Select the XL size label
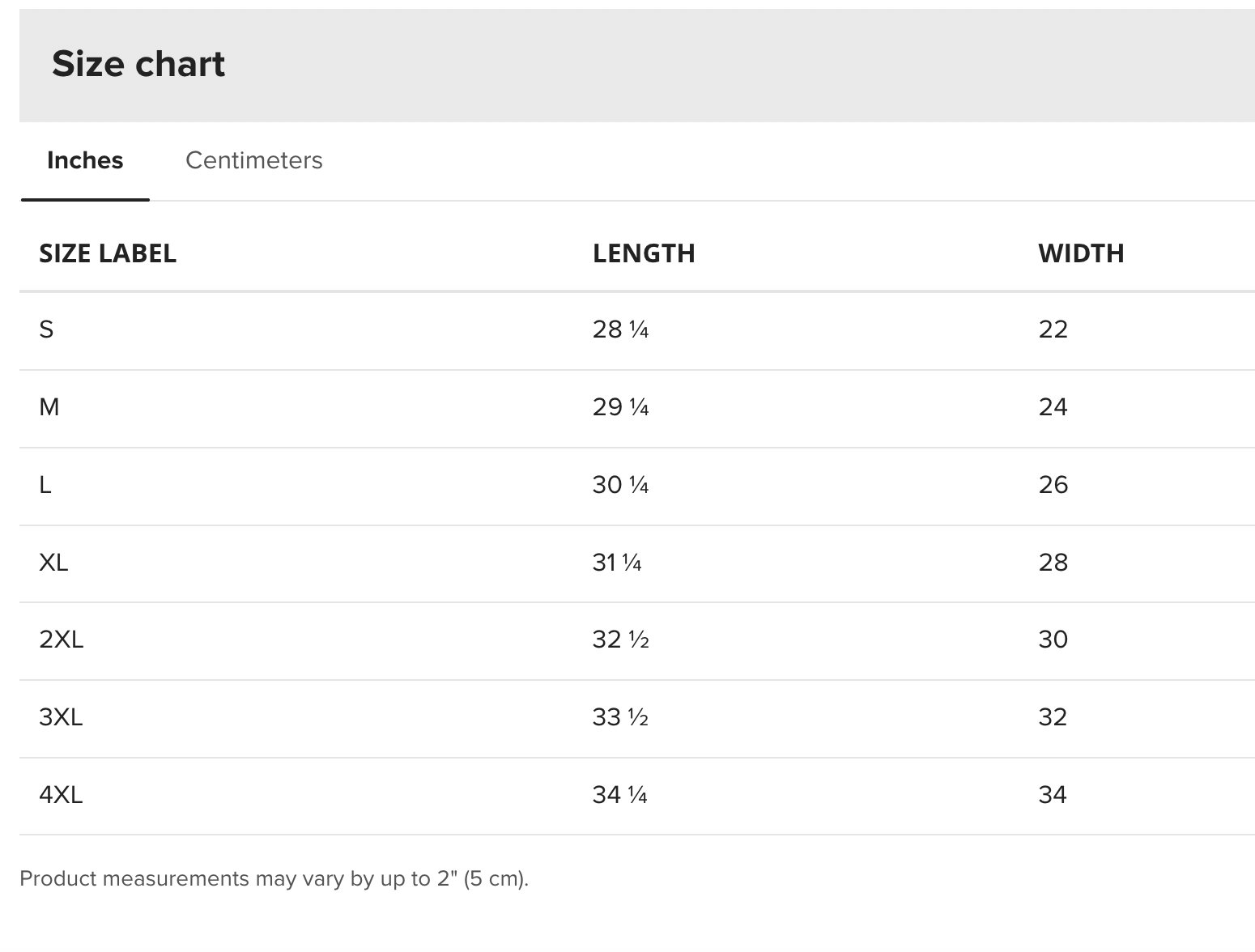Screen dimensions: 1255x952 click(x=53, y=563)
